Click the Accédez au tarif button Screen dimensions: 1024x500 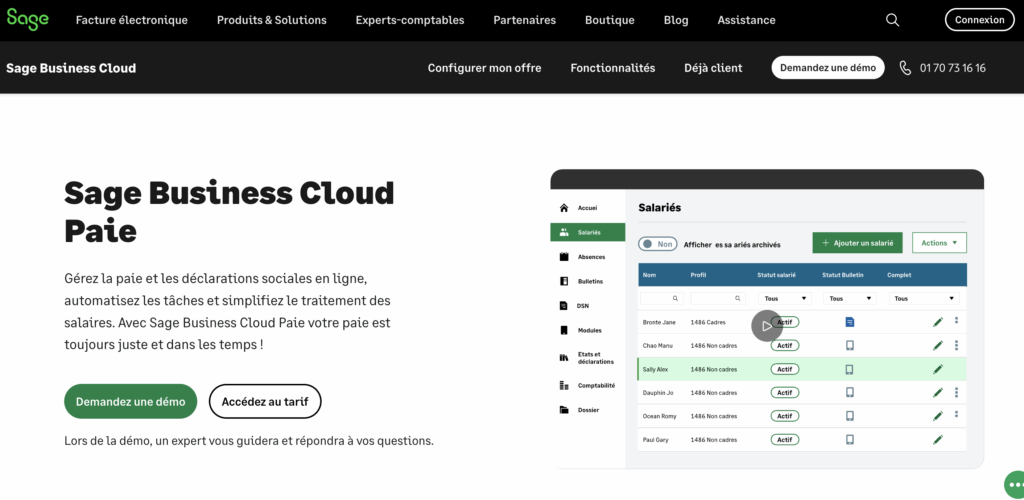click(265, 401)
